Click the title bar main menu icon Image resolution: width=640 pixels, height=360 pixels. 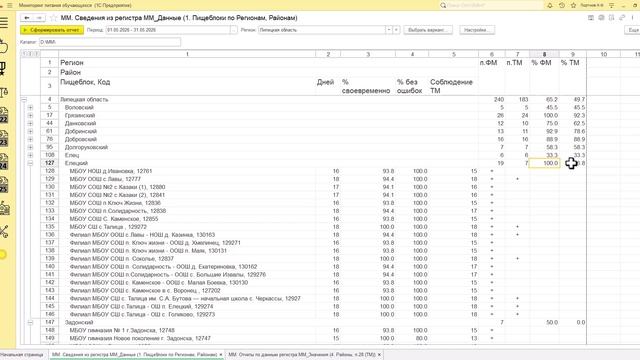point(10,5)
